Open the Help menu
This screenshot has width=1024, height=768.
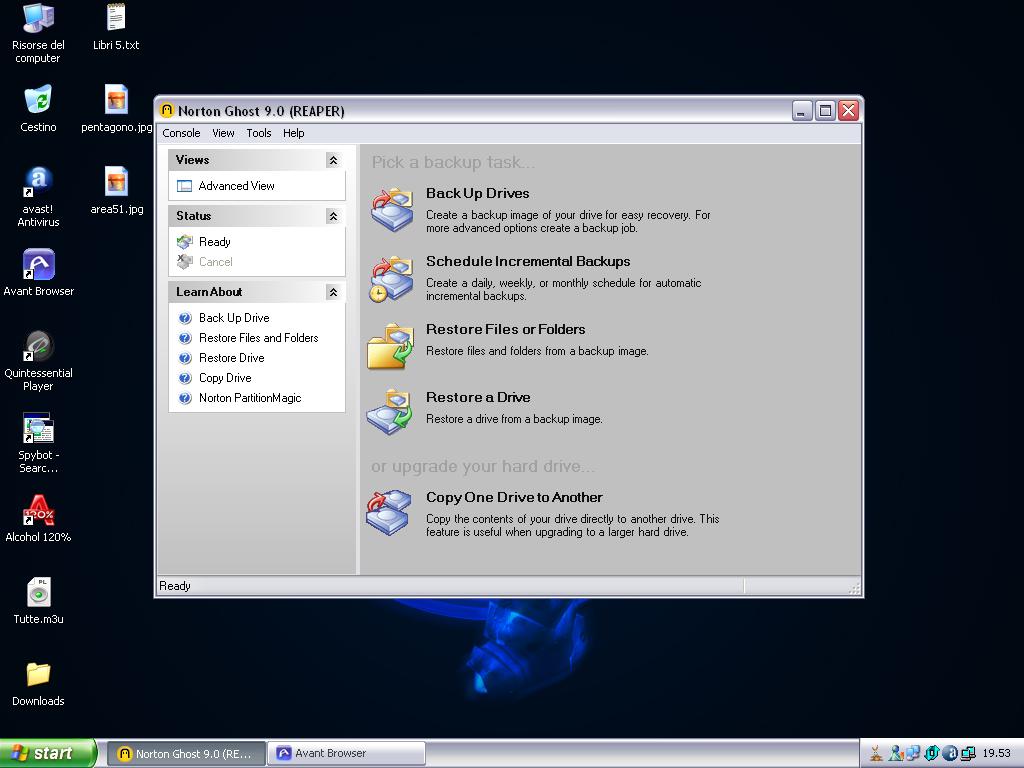293,133
